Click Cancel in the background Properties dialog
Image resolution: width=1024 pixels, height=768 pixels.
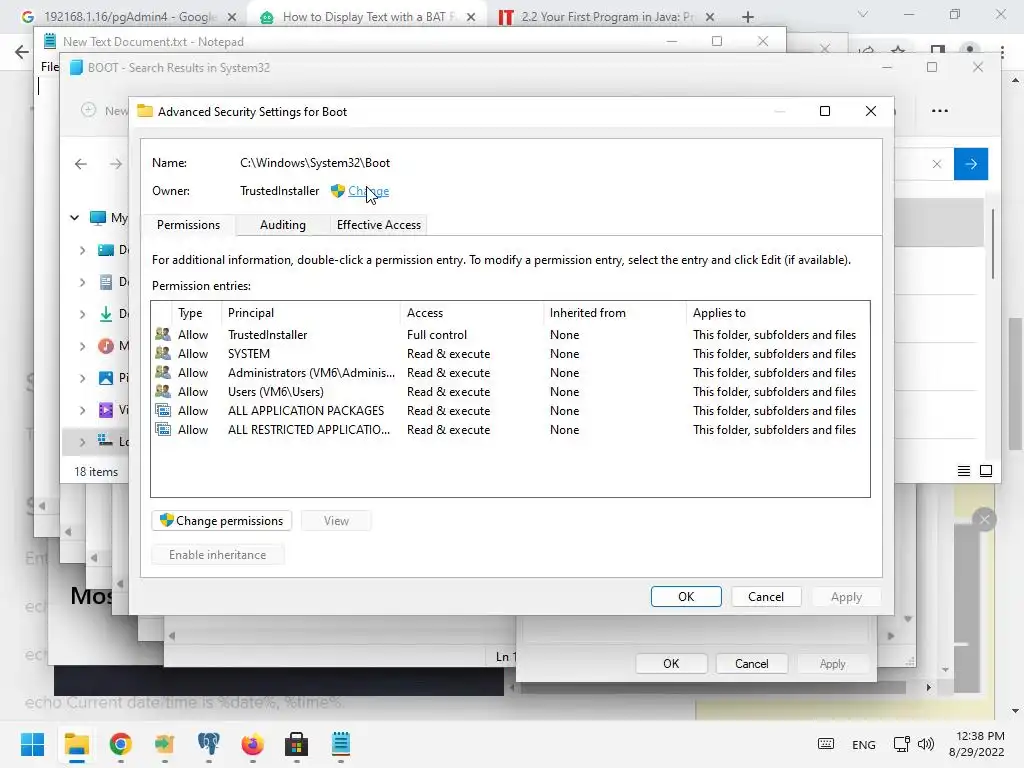[x=751, y=664]
